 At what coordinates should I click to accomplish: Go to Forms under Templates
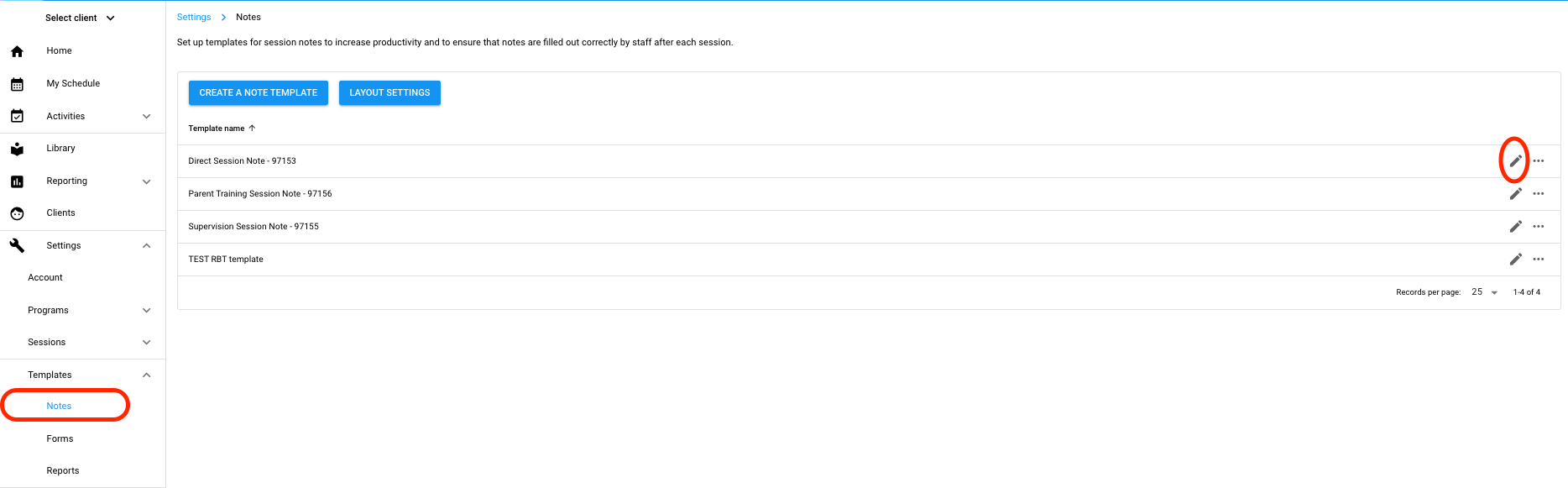click(x=60, y=438)
